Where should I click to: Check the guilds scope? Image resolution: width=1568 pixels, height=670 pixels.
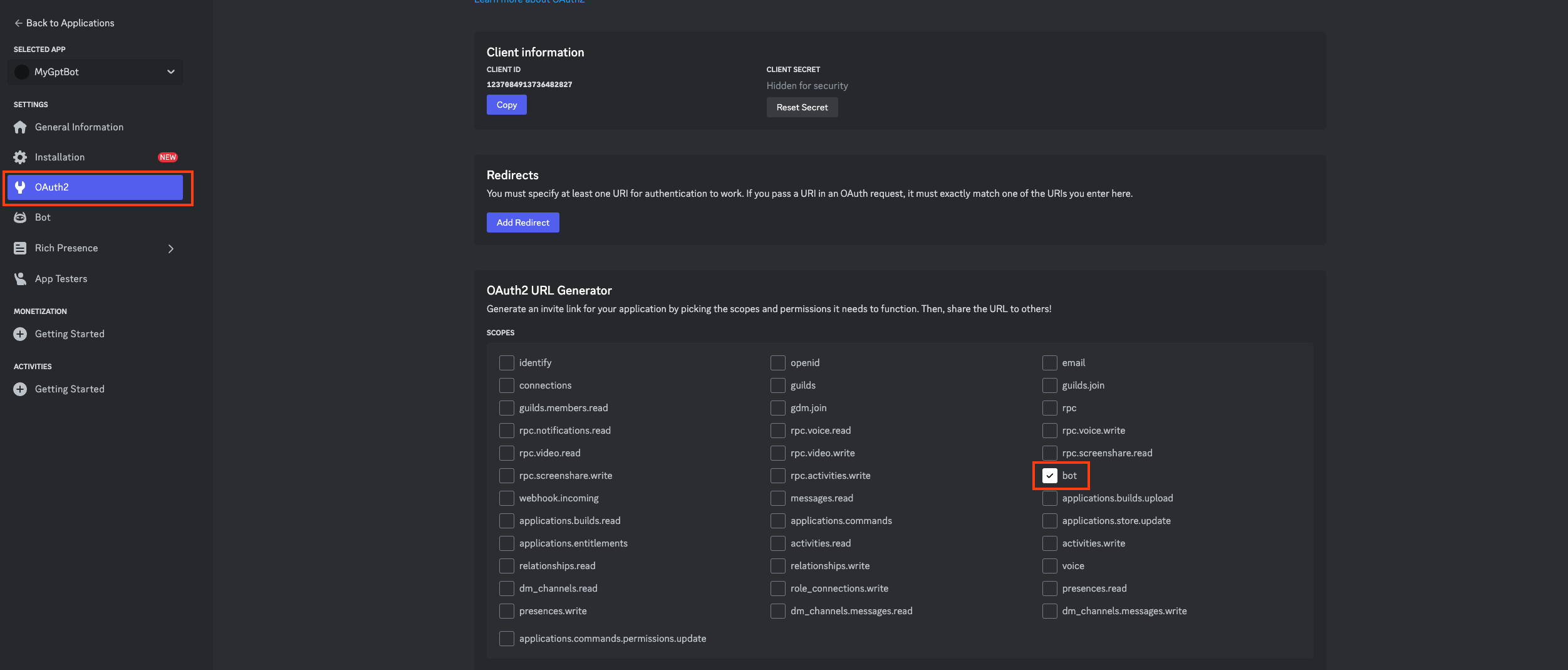pyautogui.click(x=778, y=385)
